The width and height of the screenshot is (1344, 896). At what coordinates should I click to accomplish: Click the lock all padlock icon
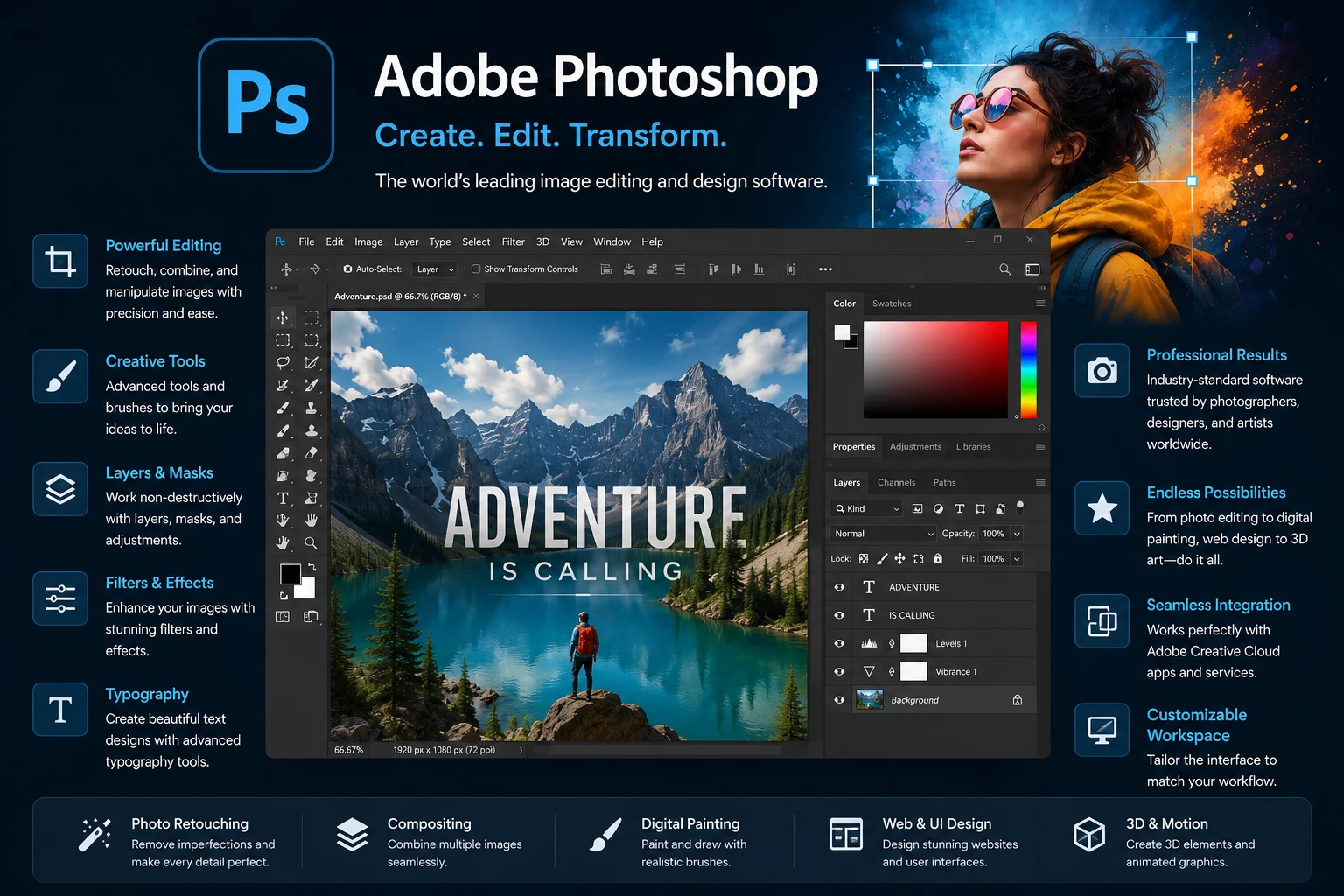pos(937,558)
